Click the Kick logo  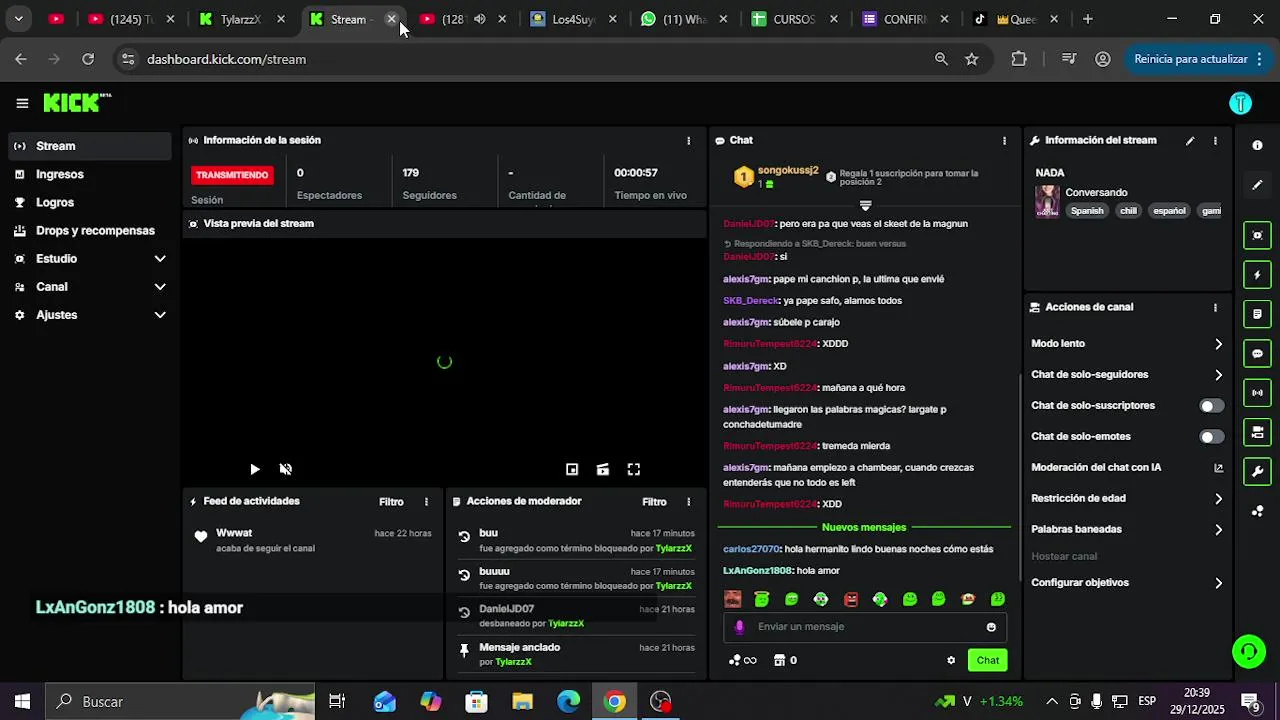77,103
